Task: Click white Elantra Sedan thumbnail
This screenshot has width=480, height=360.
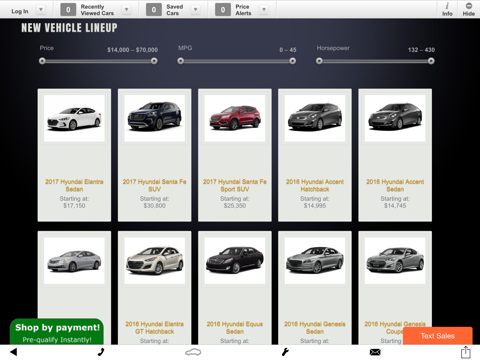Action: 74,119
